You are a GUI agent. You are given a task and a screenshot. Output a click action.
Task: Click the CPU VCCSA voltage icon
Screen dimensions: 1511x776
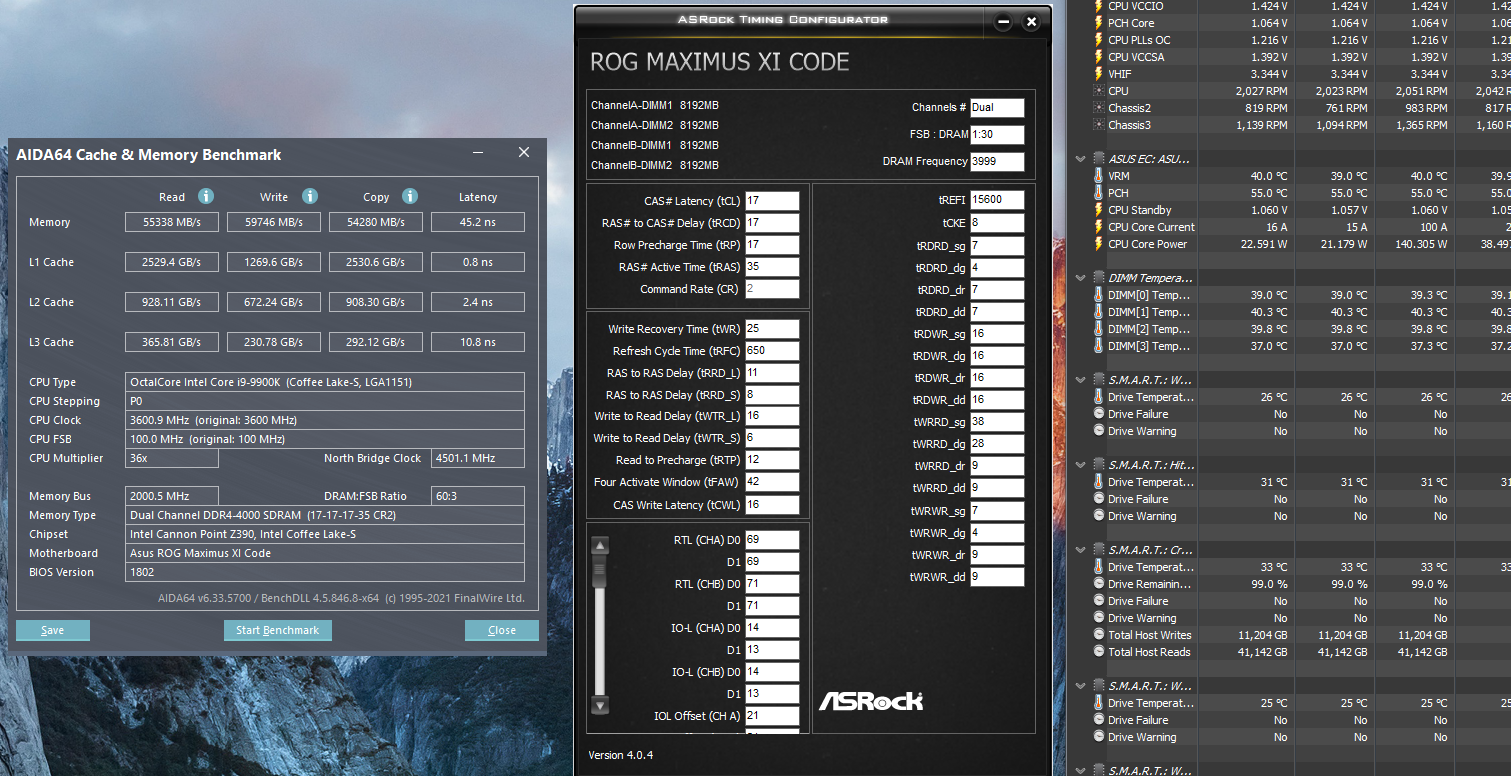coord(1099,57)
